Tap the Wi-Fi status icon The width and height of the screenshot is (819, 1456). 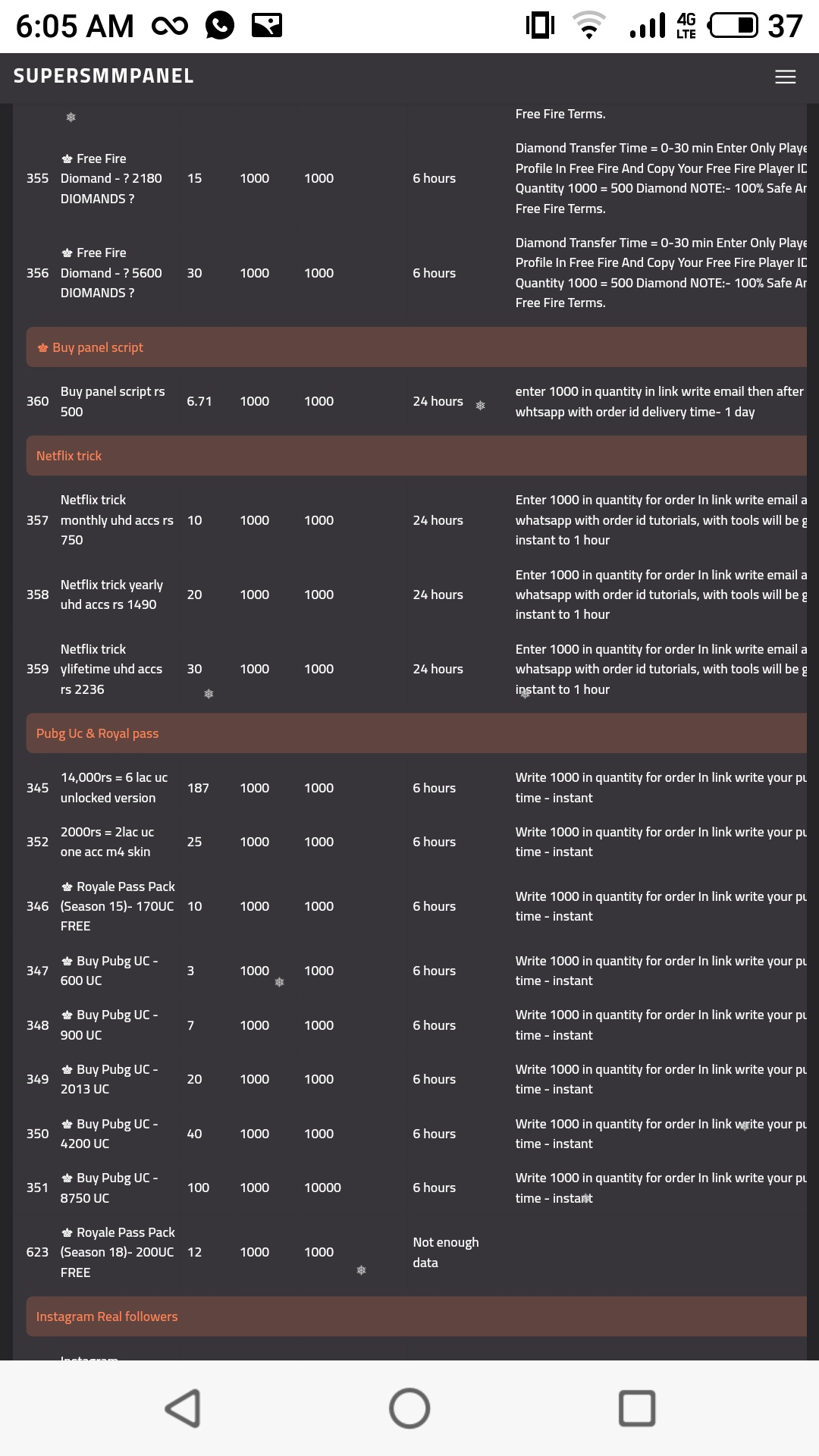tap(589, 26)
